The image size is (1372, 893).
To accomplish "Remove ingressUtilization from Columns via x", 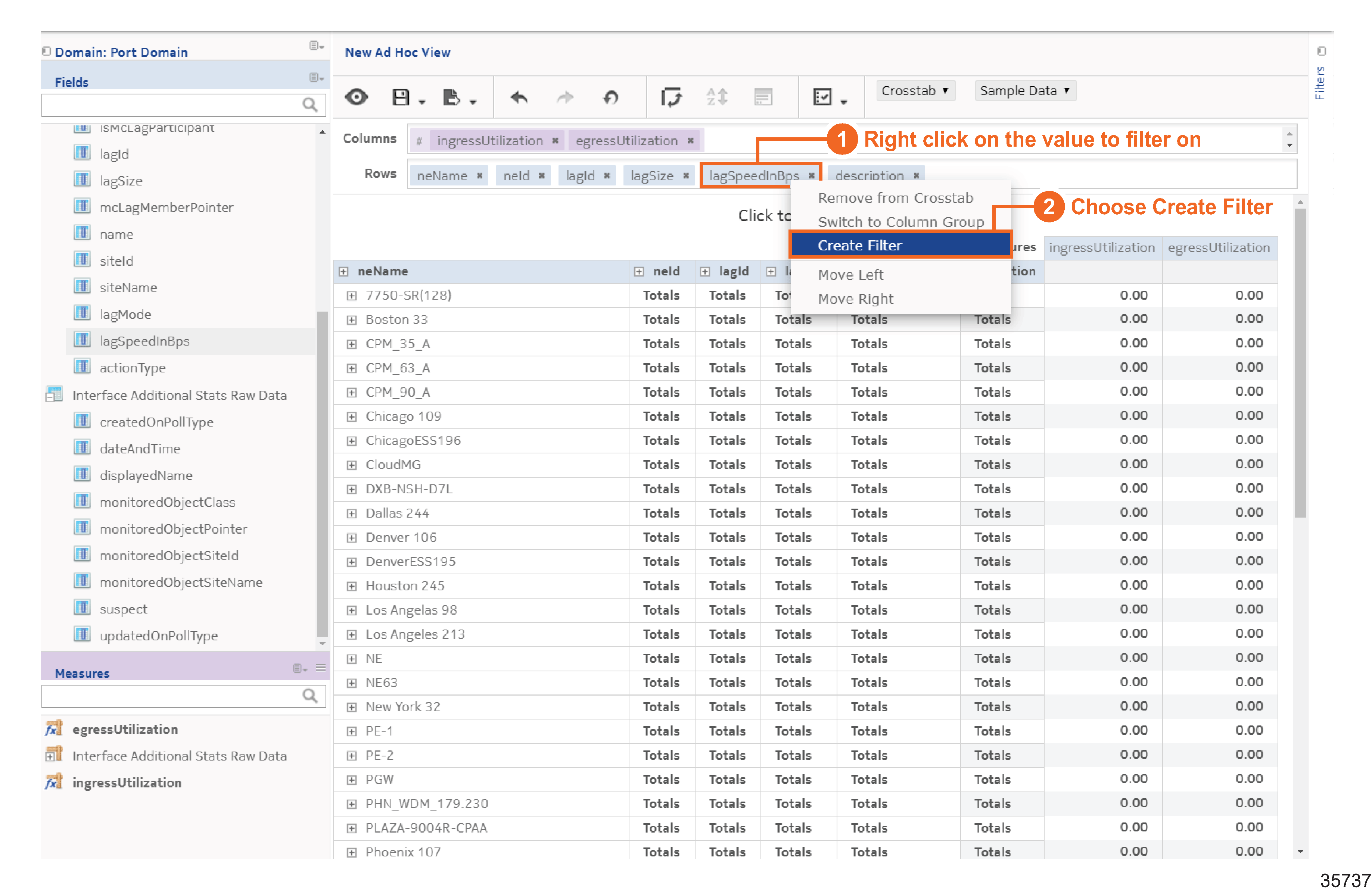I will click(x=555, y=141).
